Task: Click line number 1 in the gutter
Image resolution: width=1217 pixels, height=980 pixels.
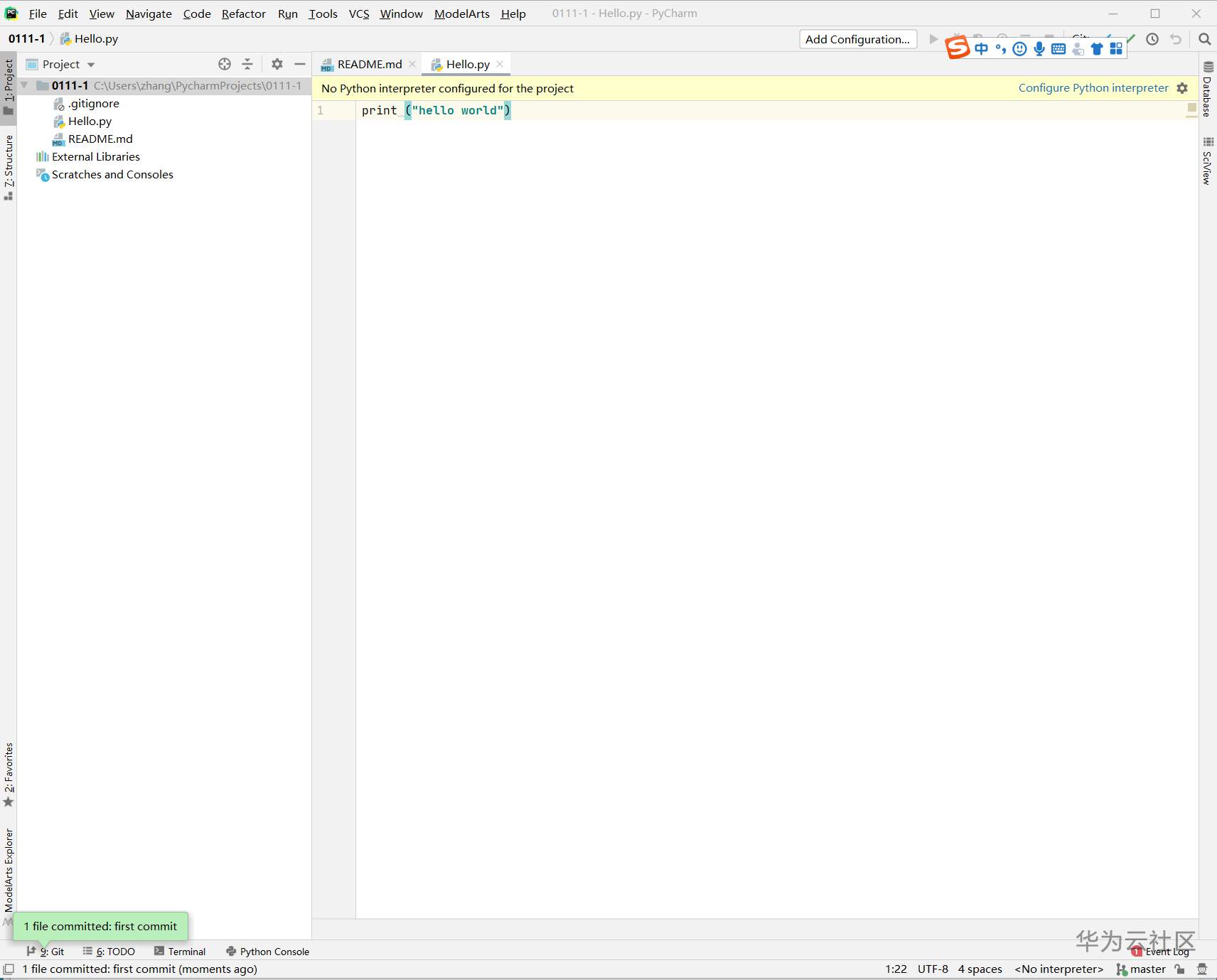Action: (321, 110)
